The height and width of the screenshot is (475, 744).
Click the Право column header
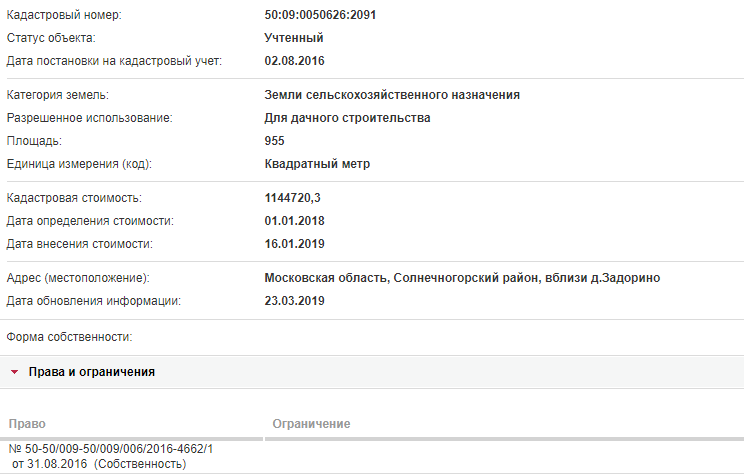pos(27,424)
